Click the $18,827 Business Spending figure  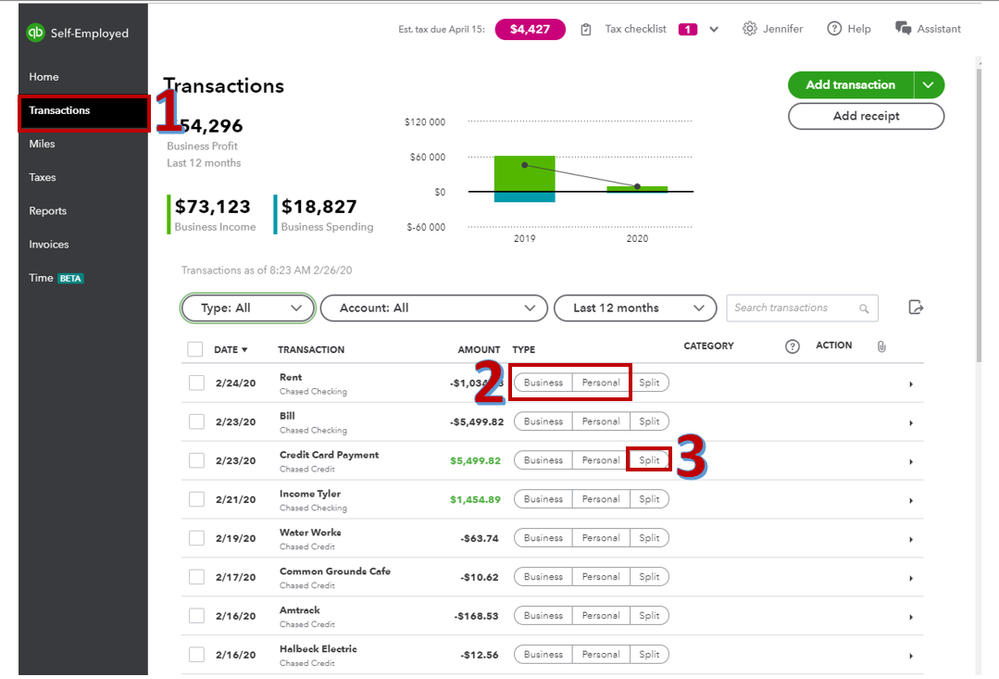pyautogui.click(x=319, y=207)
